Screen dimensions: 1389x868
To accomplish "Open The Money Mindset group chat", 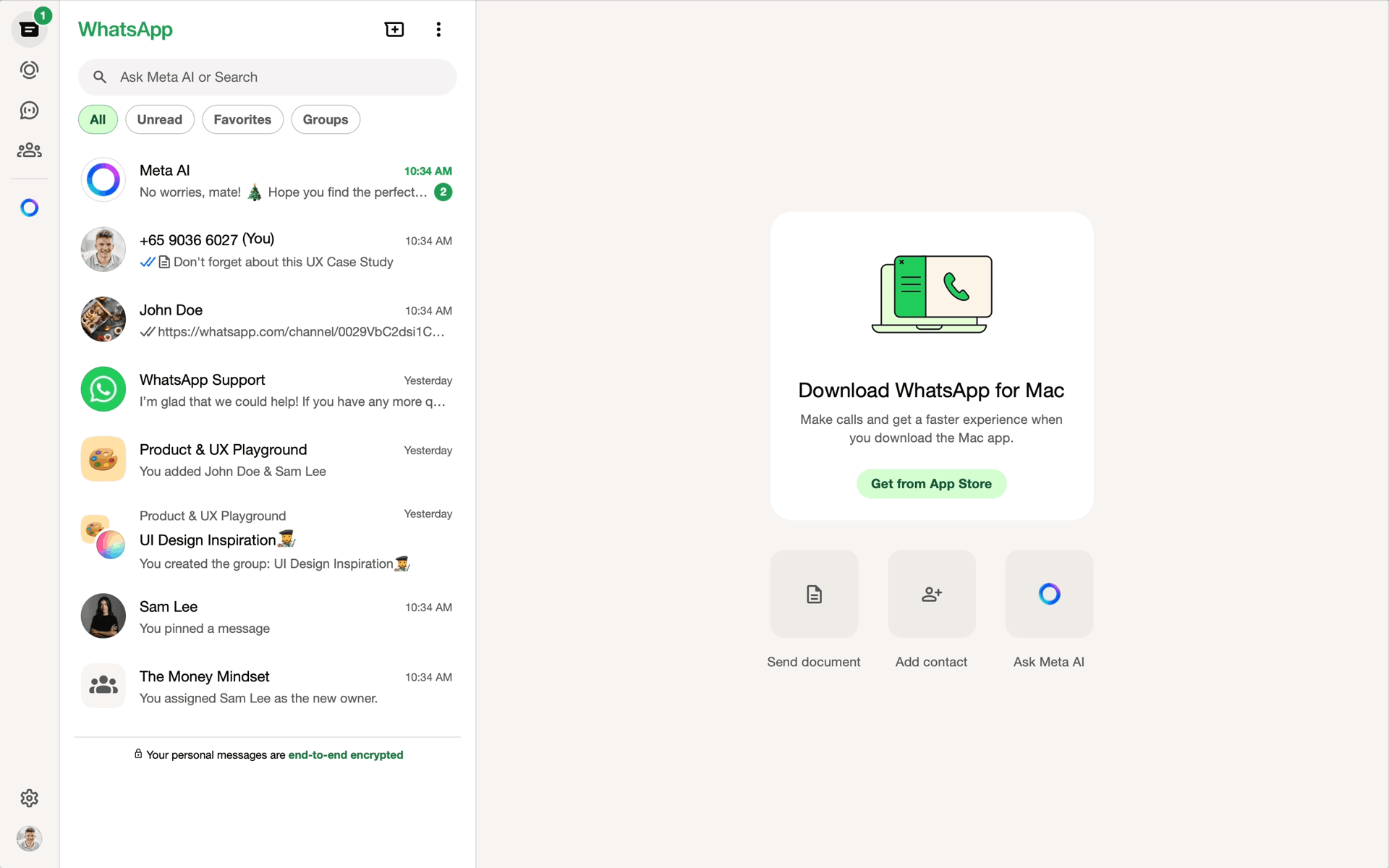I will click(267, 687).
